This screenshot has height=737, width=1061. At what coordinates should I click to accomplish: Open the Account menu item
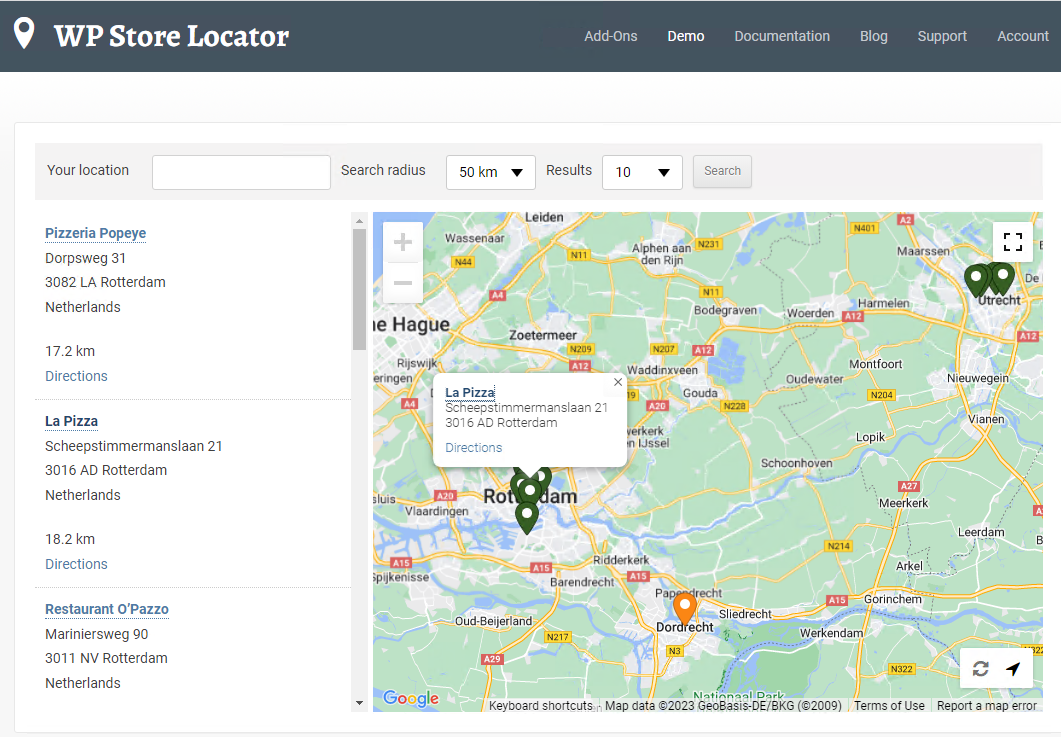(1022, 37)
